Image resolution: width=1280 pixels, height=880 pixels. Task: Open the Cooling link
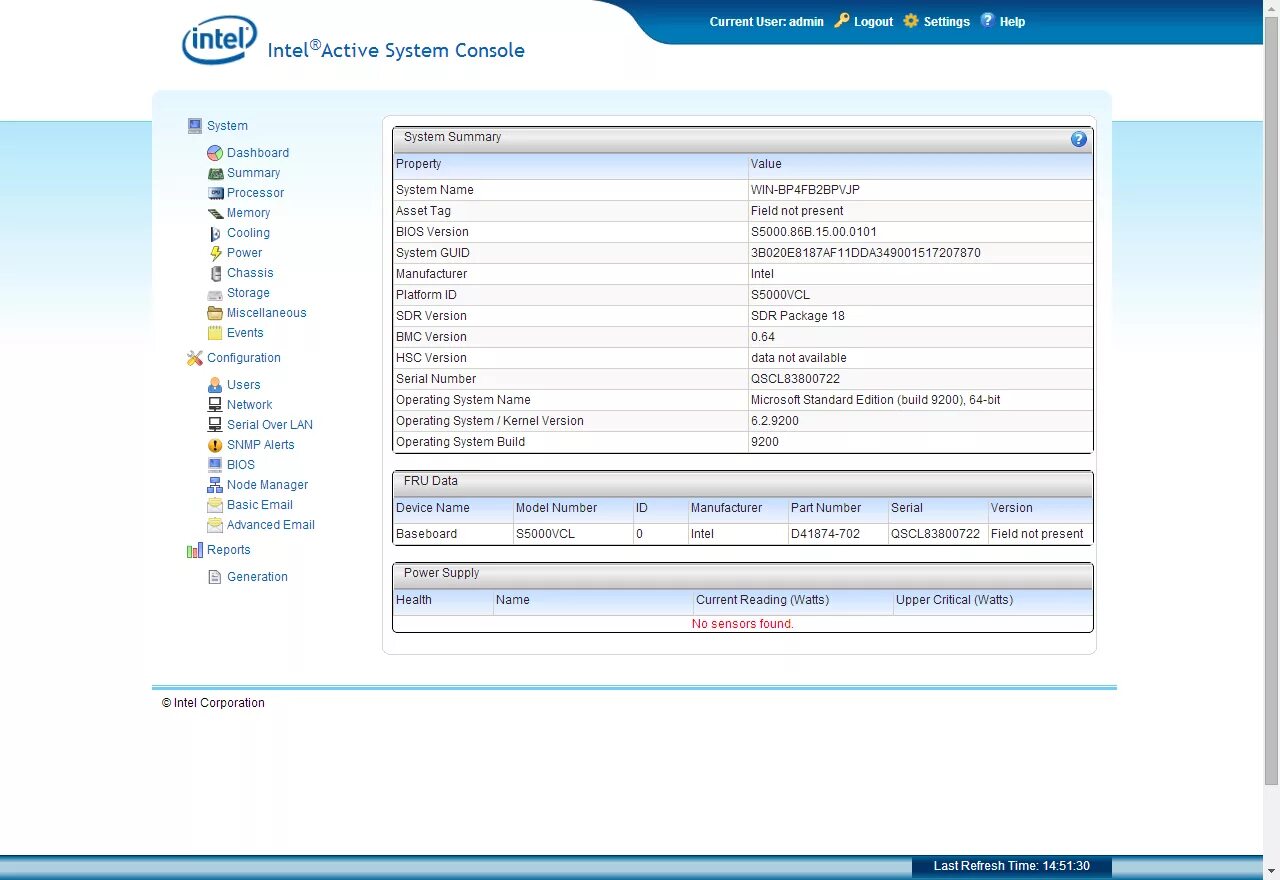point(249,233)
